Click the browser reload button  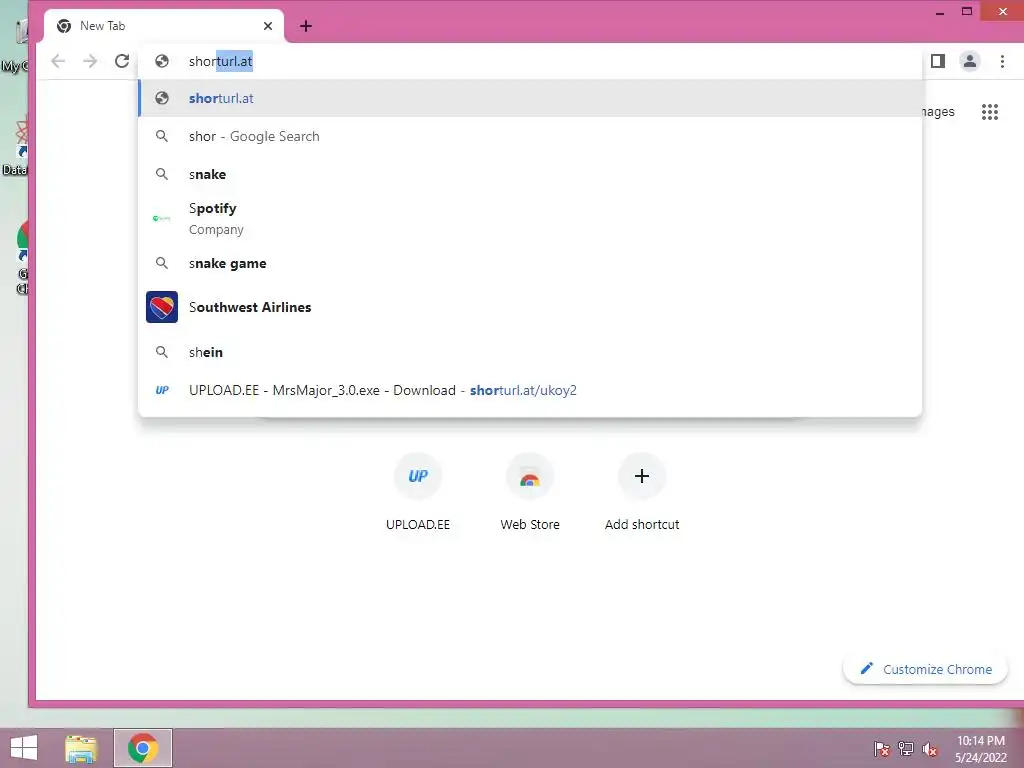[x=122, y=61]
